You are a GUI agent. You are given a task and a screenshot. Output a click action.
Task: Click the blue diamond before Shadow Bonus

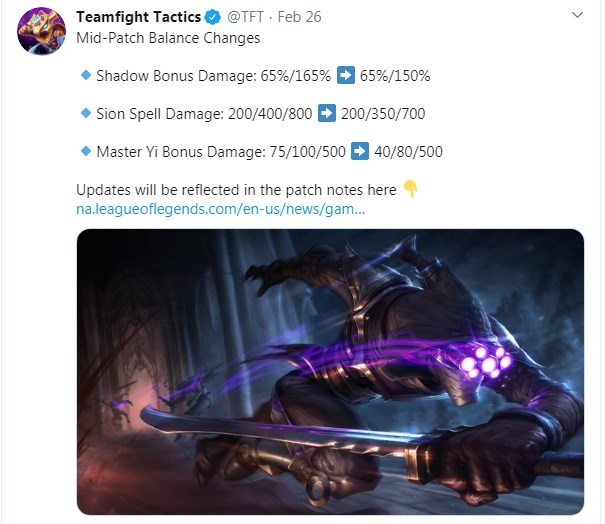tap(86, 74)
